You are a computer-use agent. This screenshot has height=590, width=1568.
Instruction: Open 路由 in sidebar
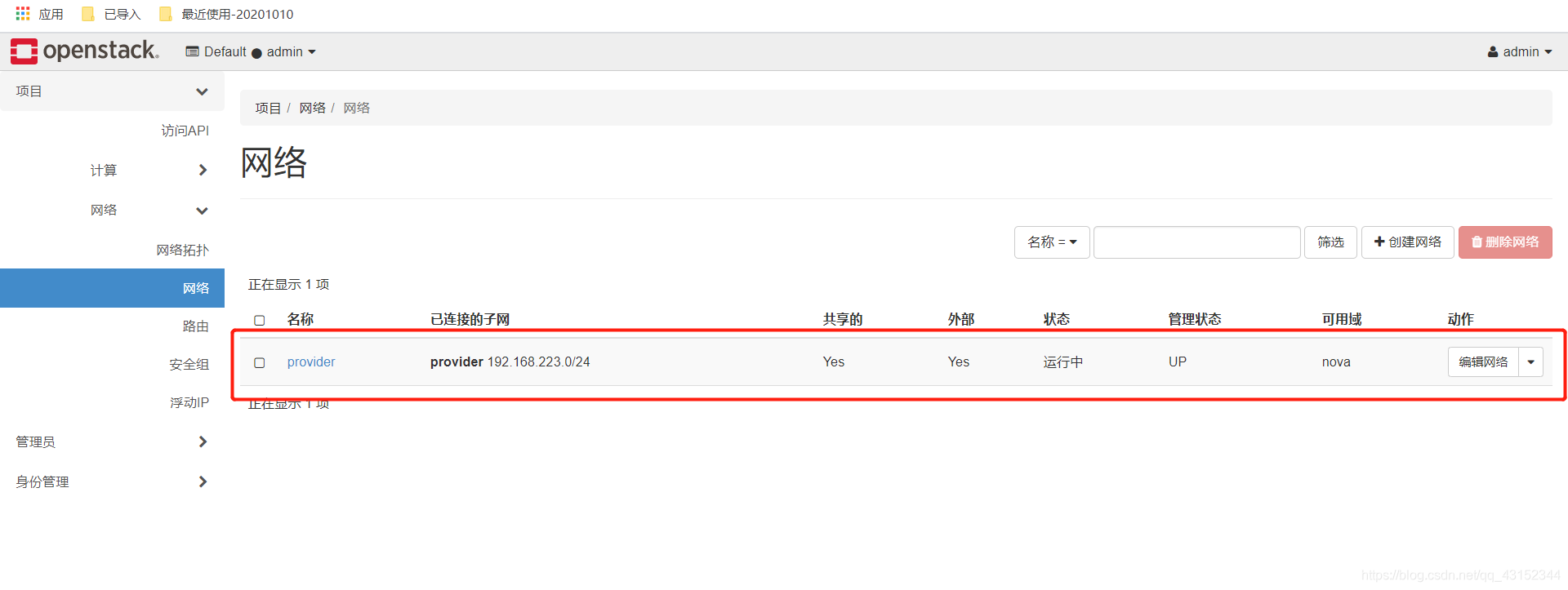(x=195, y=326)
